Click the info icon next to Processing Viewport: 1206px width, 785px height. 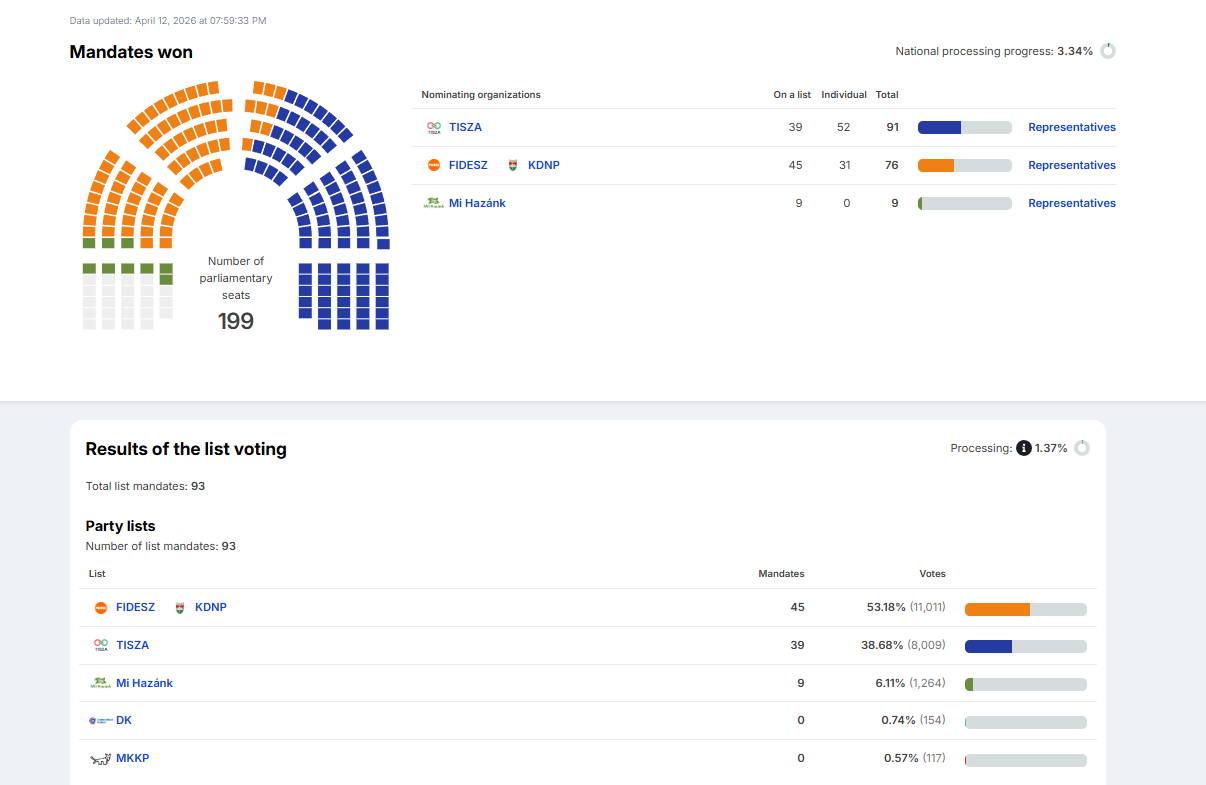pyautogui.click(x=1024, y=448)
